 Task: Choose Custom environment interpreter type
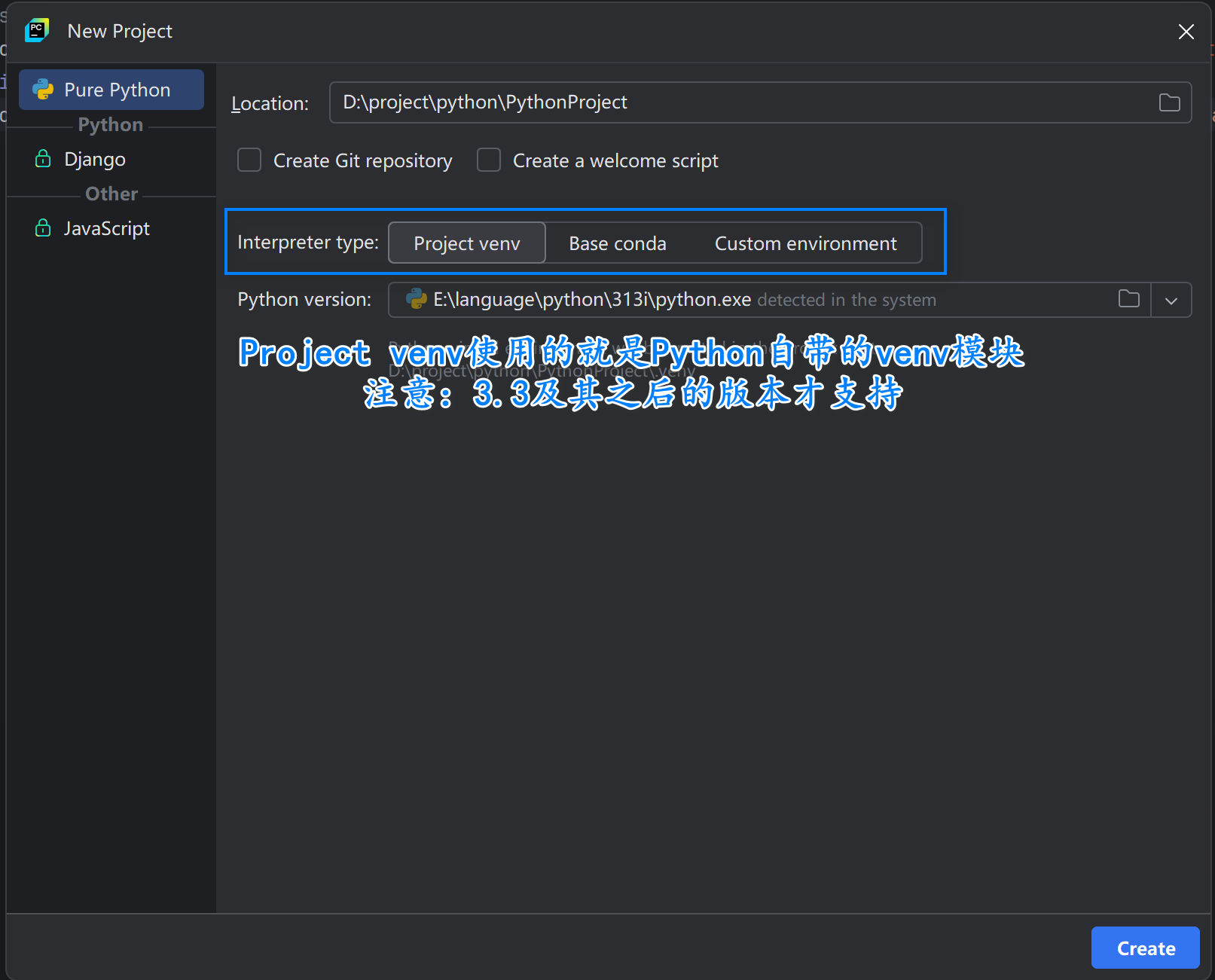(x=805, y=243)
